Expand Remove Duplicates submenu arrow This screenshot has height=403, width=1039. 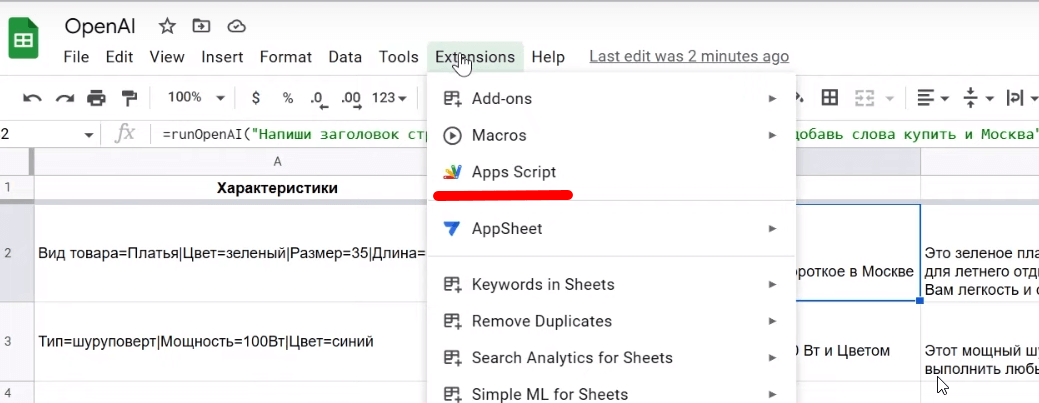tap(772, 321)
